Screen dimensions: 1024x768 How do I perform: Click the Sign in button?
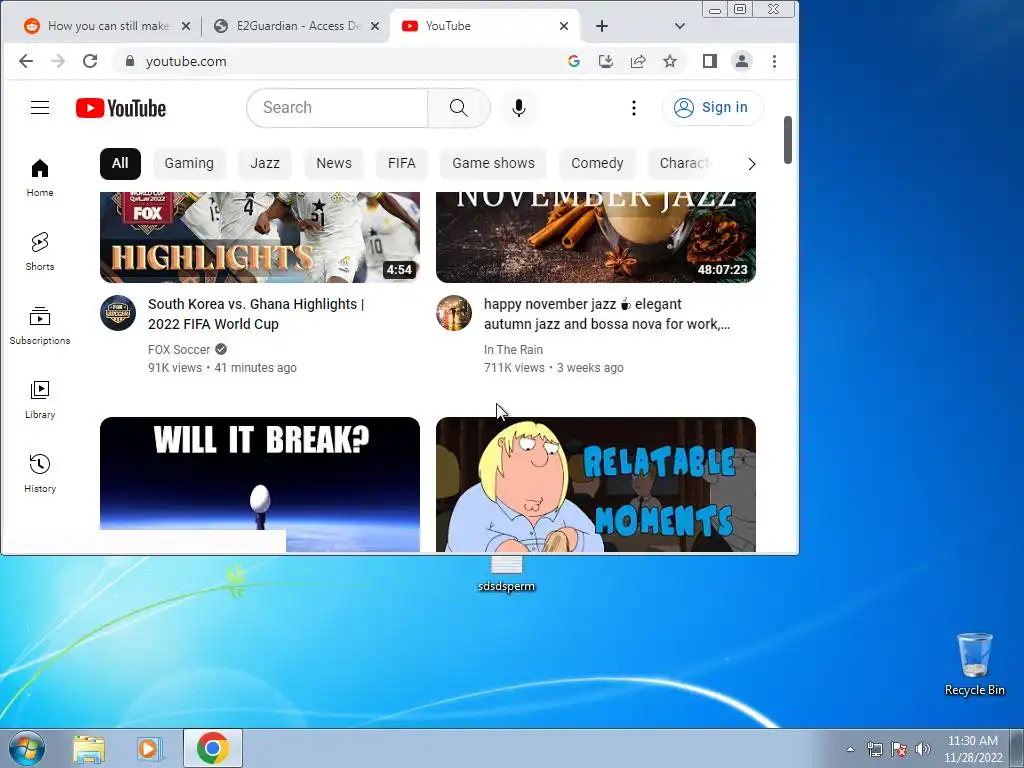(712, 108)
